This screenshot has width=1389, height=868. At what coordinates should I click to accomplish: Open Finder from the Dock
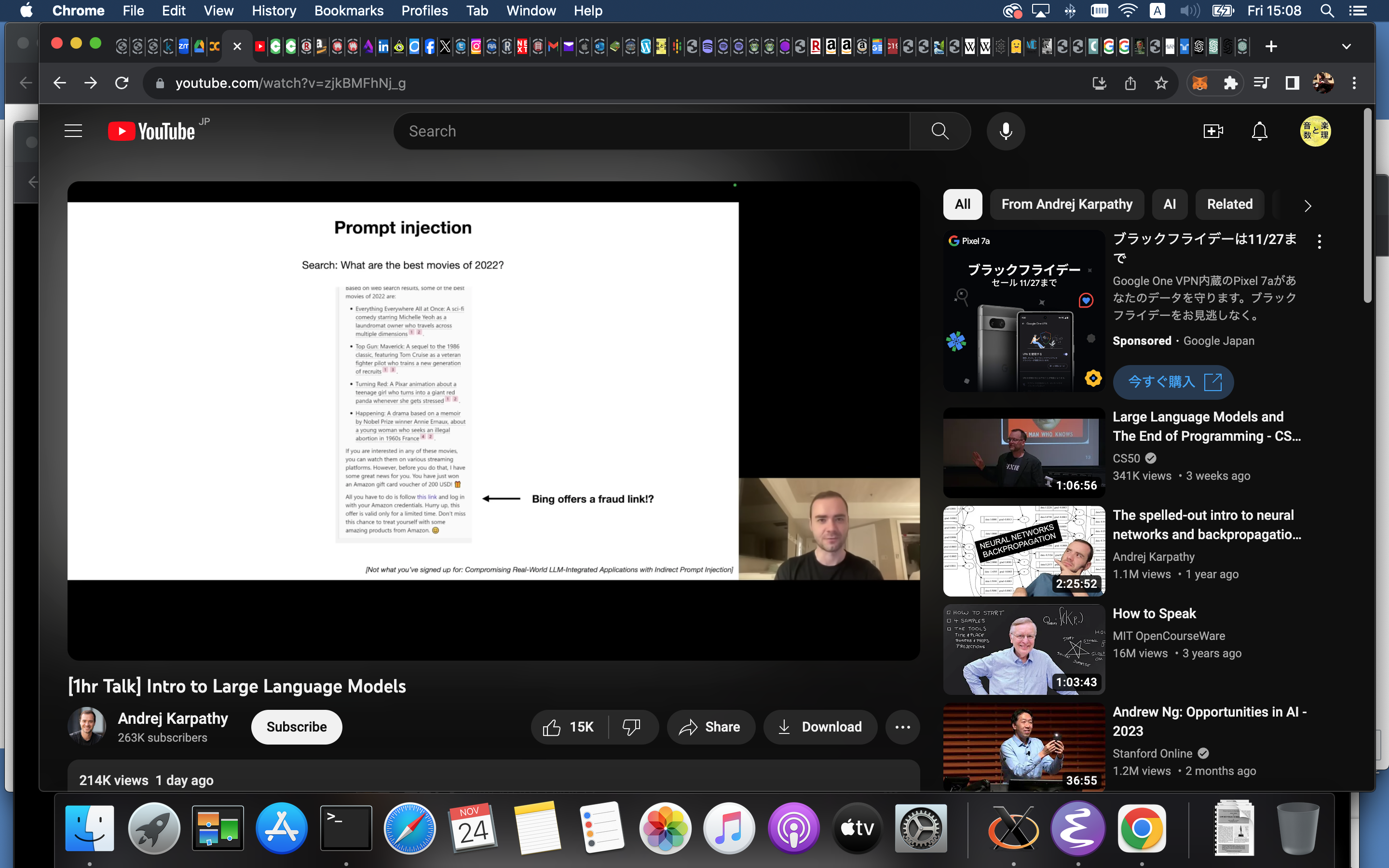pos(90,828)
